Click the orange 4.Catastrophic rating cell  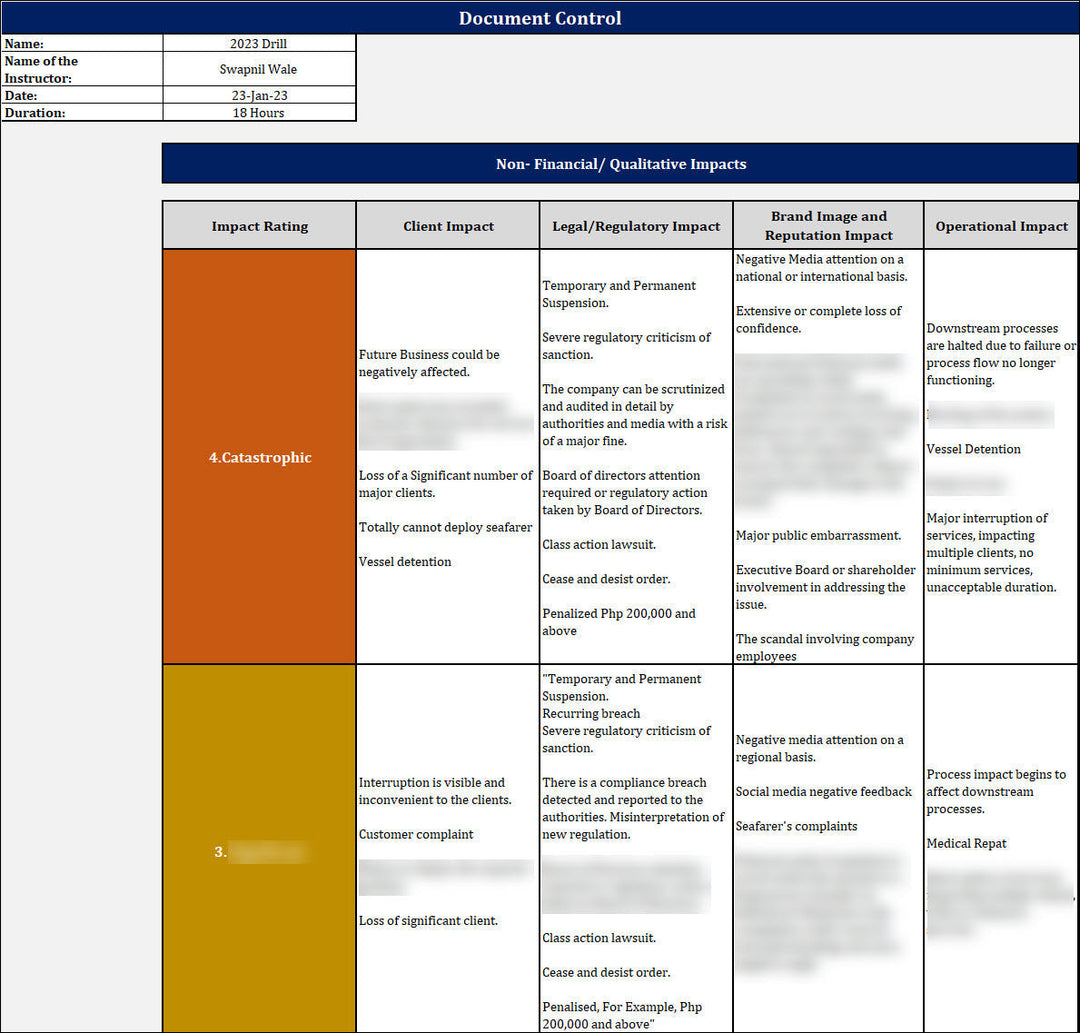(259, 457)
